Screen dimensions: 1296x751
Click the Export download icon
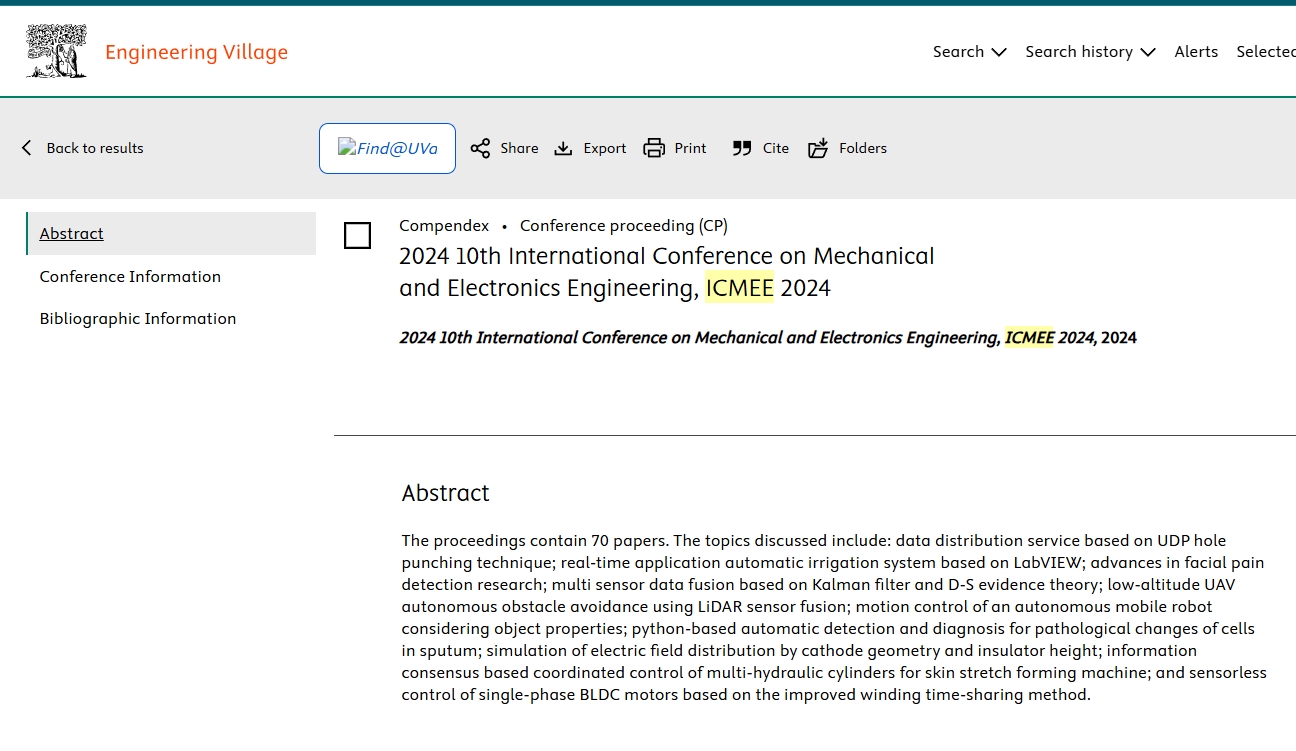(x=564, y=148)
